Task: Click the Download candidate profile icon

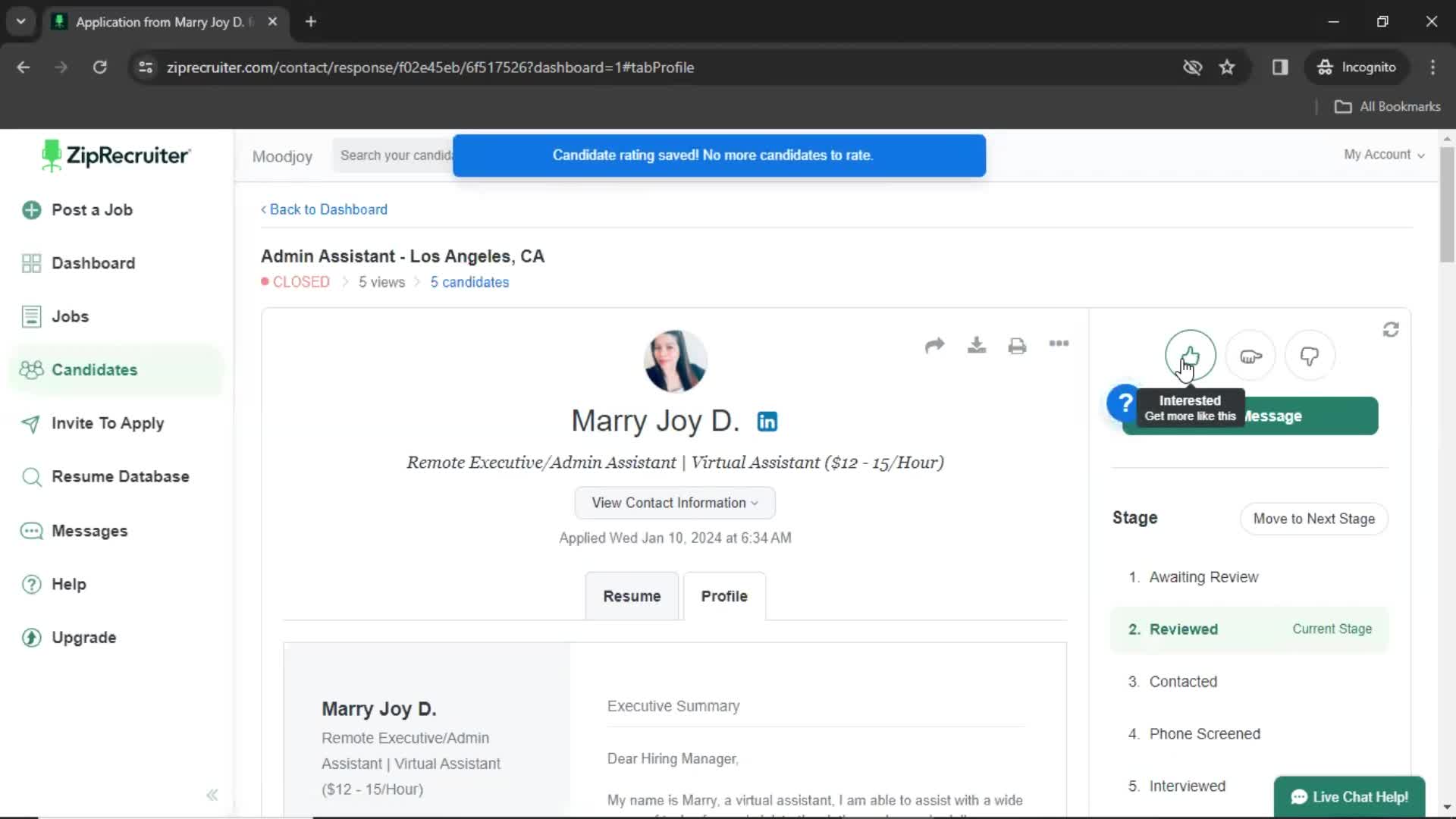Action: (976, 345)
